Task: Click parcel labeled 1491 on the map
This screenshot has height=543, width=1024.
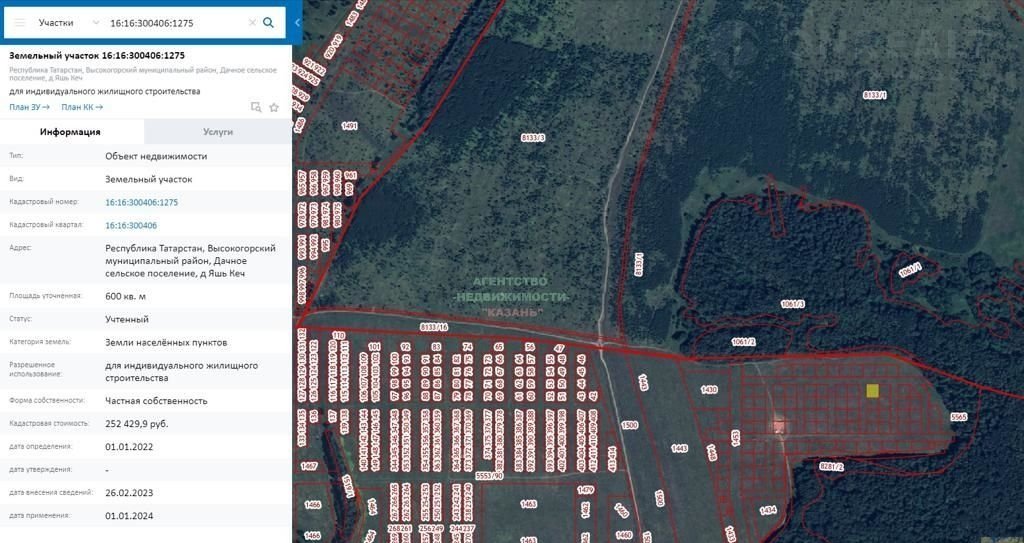Action: (x=349, y=126)
